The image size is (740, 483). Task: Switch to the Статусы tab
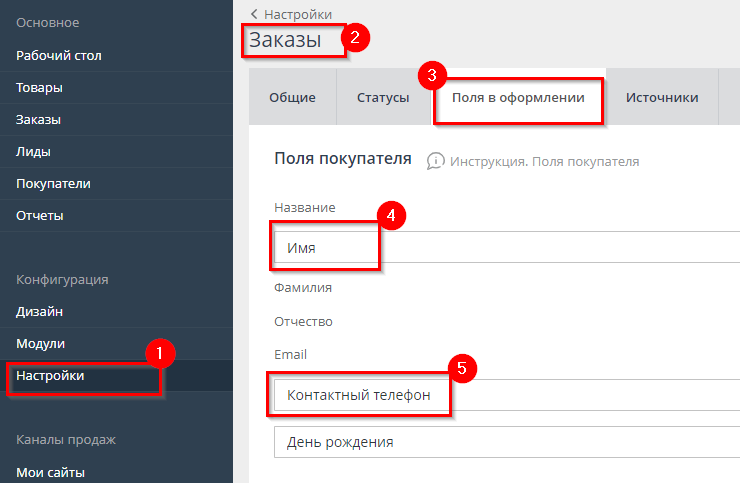(383, 98)
